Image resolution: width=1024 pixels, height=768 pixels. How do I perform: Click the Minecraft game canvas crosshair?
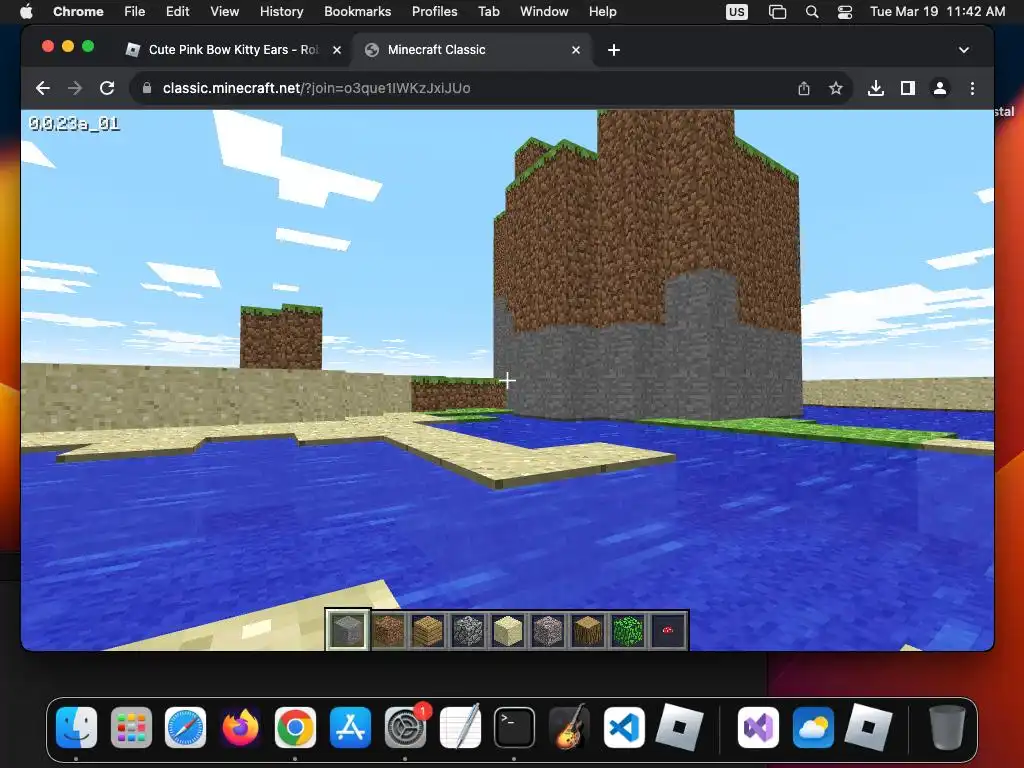click(x=507, y=380)
